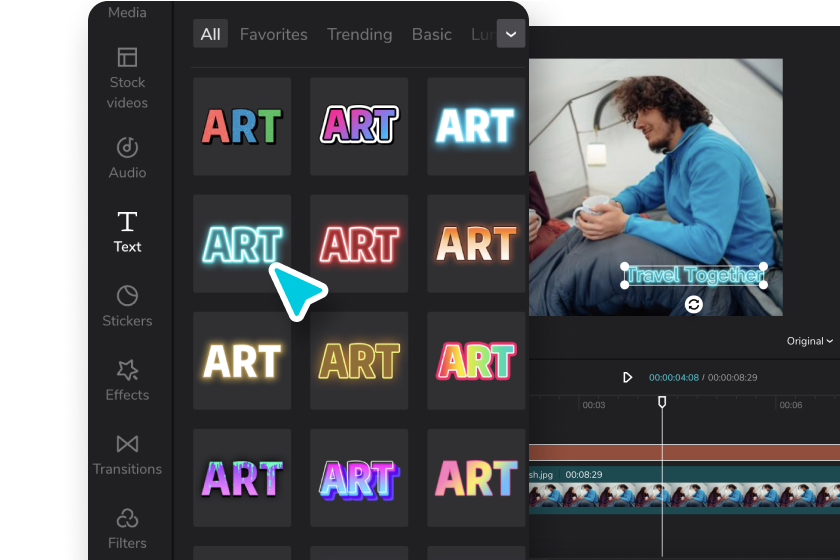The width and height of the screenshot is (840, 560).
Task: Apply the blue glow solid ART style
Action: [476, 126]
